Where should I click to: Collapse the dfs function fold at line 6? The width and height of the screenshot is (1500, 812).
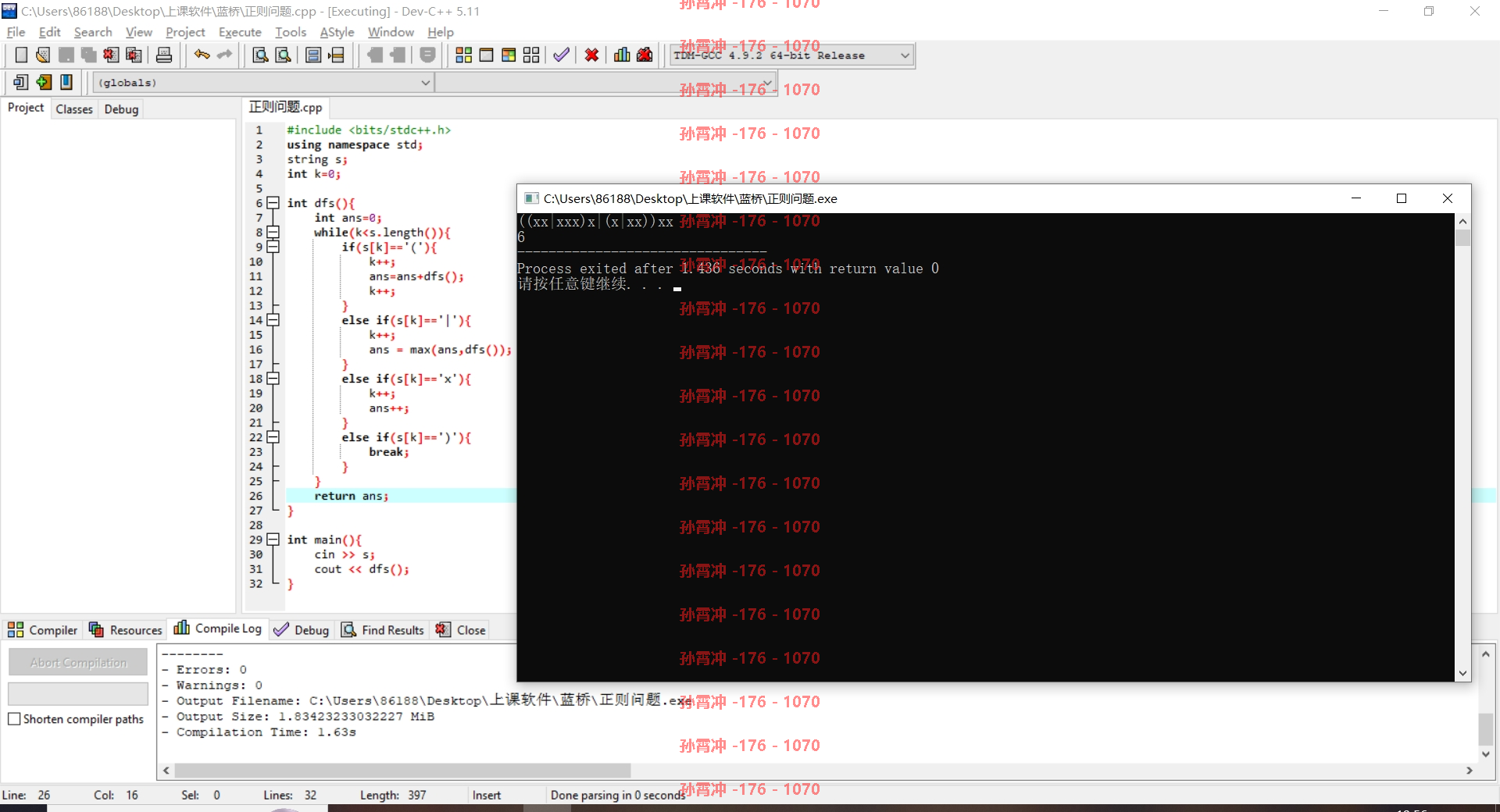click(x=273, y=203)
